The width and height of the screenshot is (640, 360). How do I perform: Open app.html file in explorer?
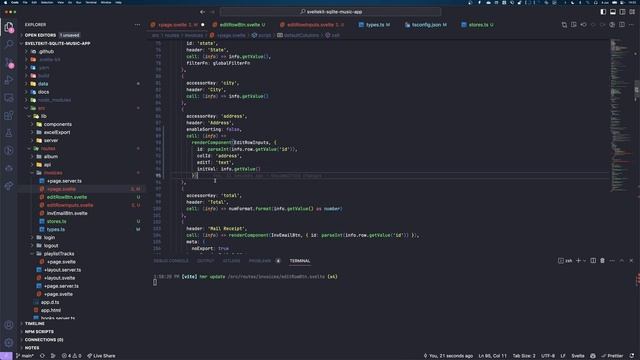[x=51, y=311]
